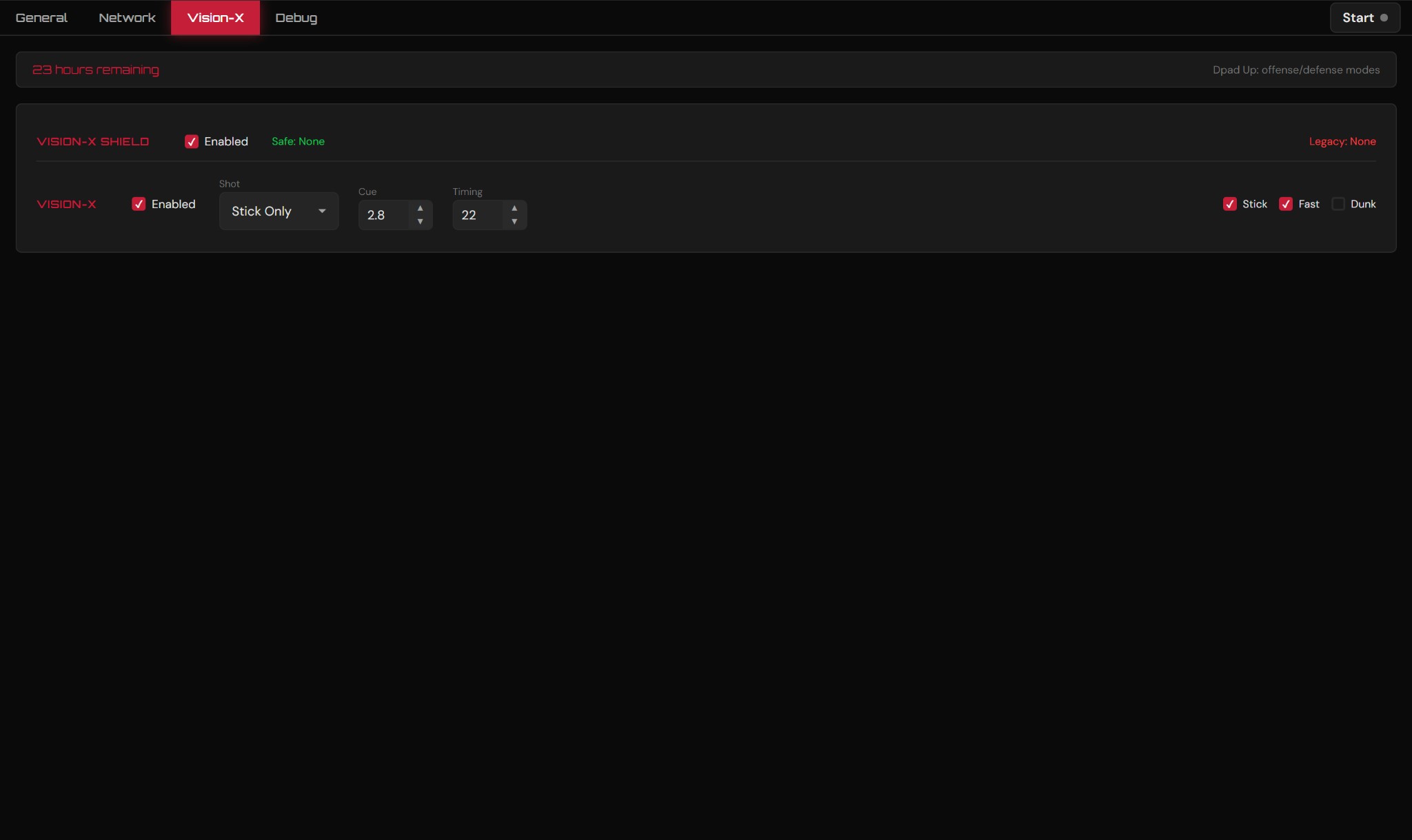The width and height of the screenshot is (1412, 840).
Task: Click the chevron on the Shot selector
Action: click(321, 211)
